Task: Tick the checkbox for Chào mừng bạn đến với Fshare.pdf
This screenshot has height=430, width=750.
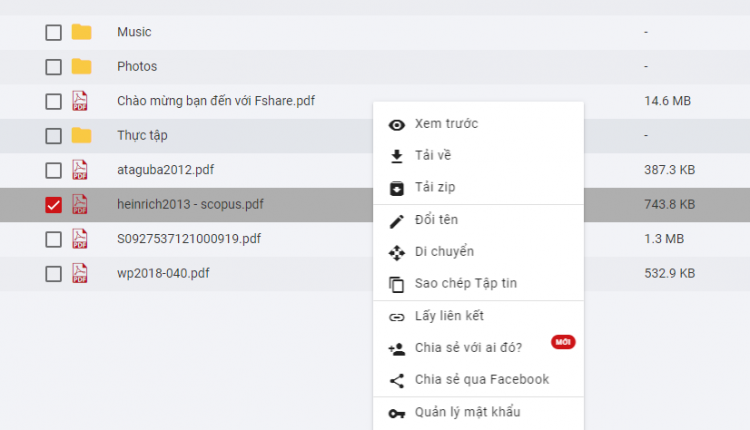Action: click(54, 101)
